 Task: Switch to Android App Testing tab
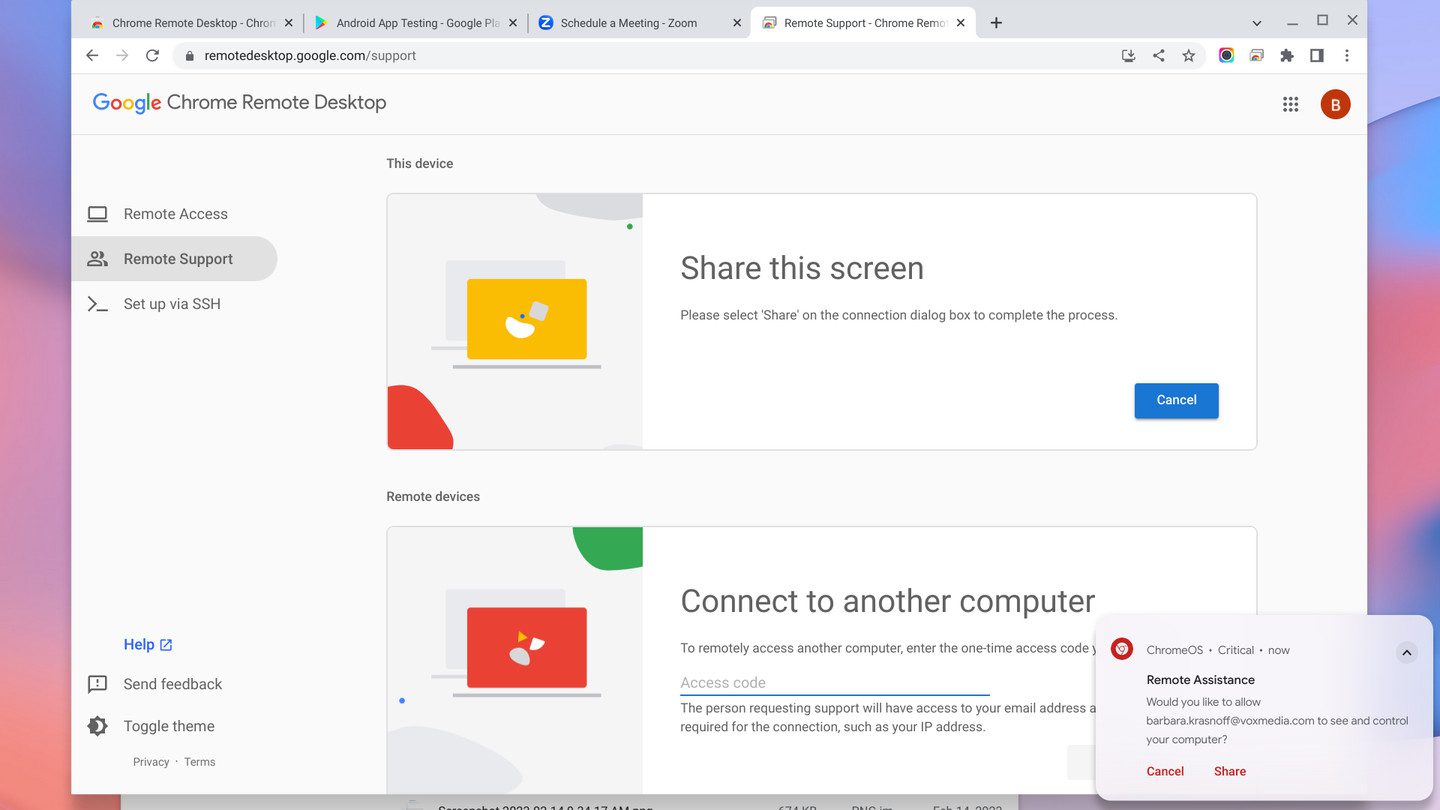pyautogui.click(x=415, y=23)
